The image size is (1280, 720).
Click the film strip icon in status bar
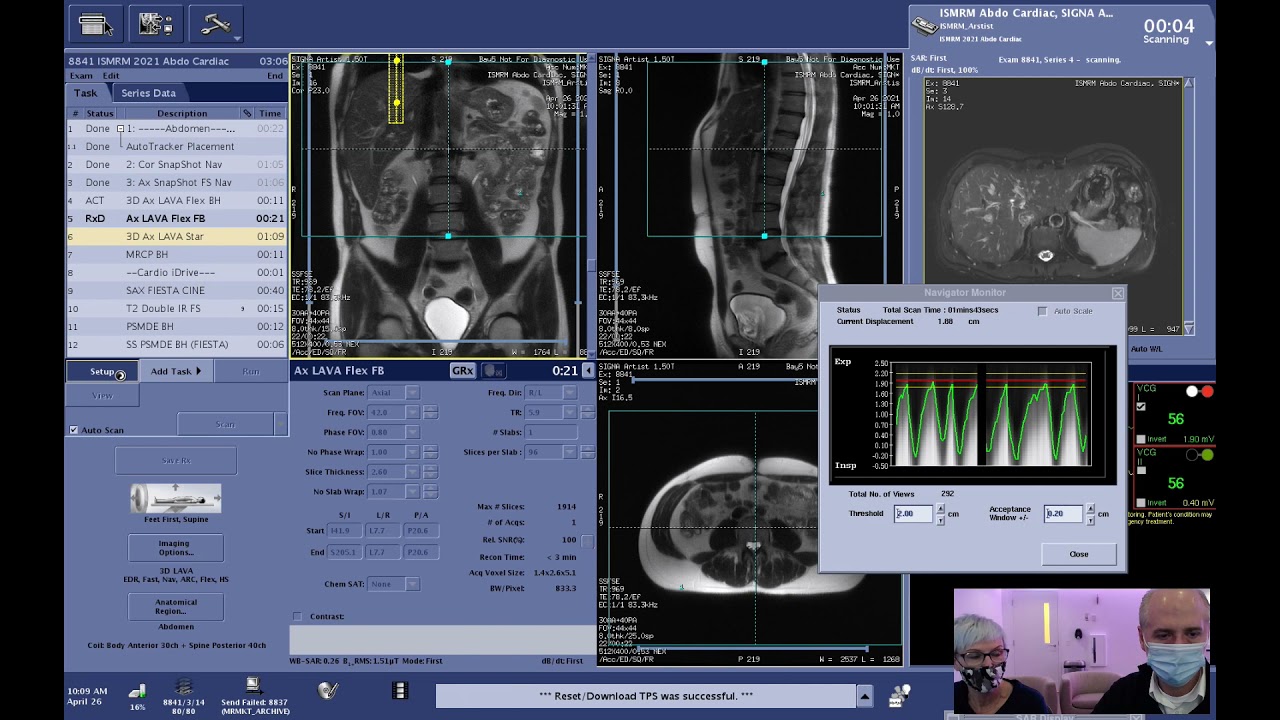pyautogui.click(x=400, y=690)
